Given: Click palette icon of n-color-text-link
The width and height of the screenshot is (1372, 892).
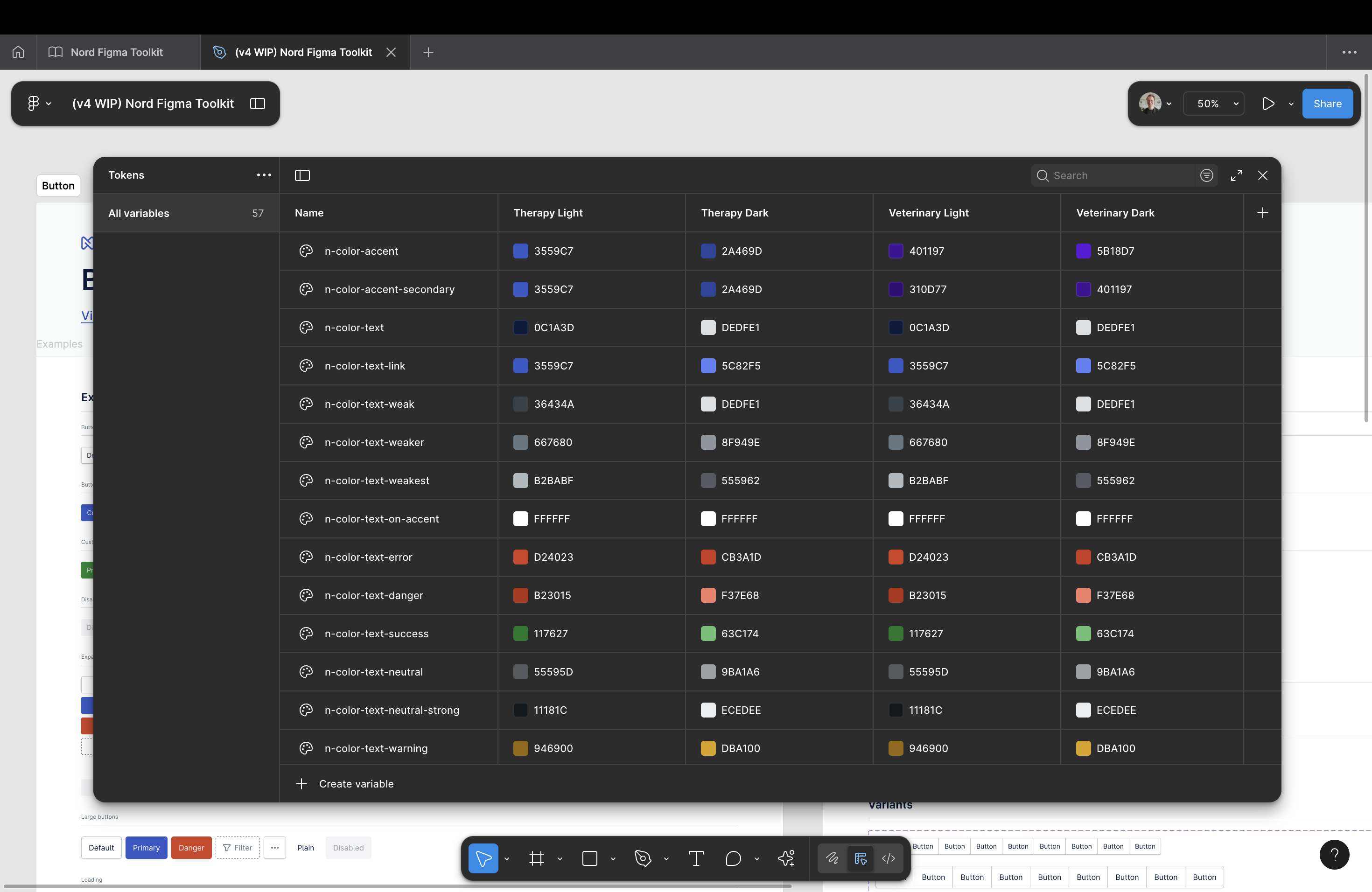Looking at the screenshot, I should [306, 365].
